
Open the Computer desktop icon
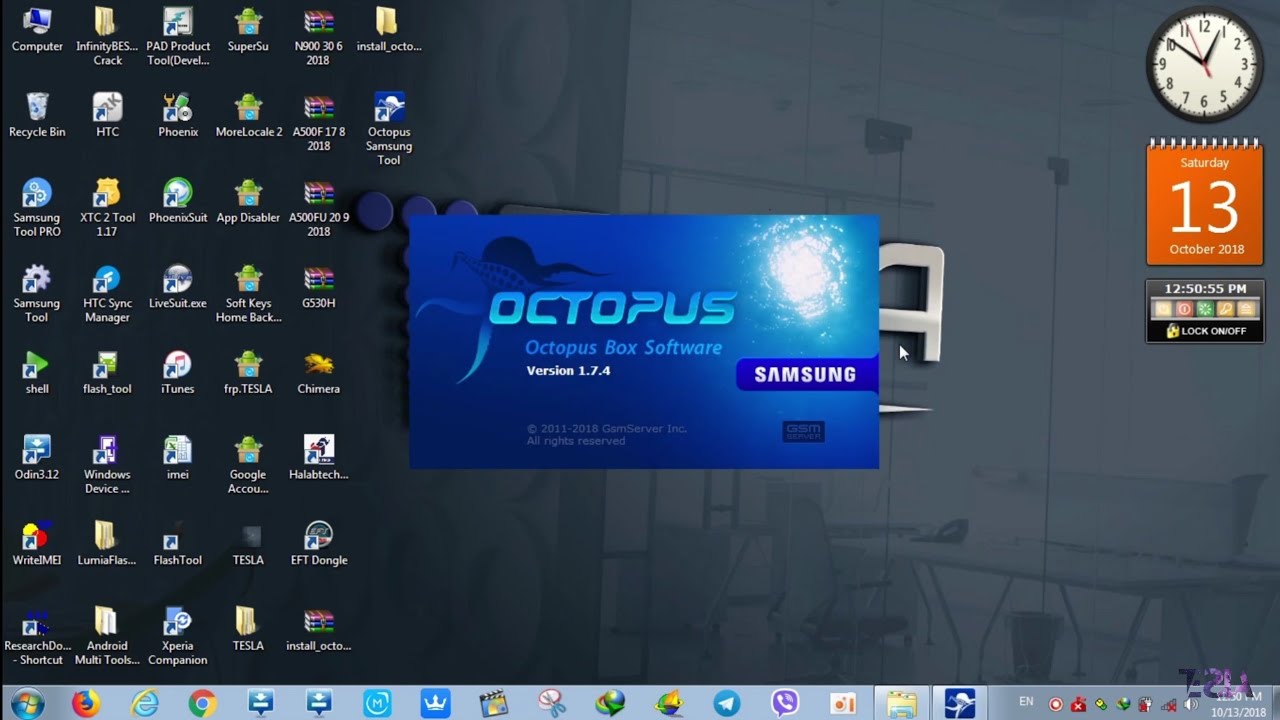pyautogui.click(x=37, y=30)
